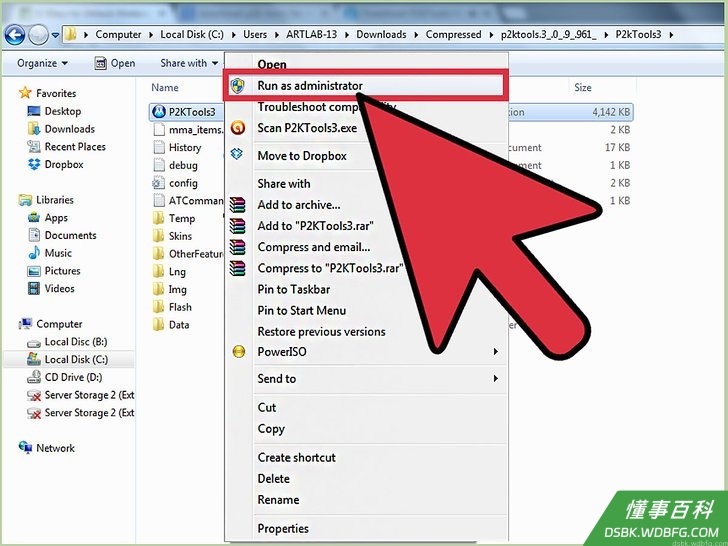Select the History file
Viewport: 728px width, 546px height.
click(185, 148)
